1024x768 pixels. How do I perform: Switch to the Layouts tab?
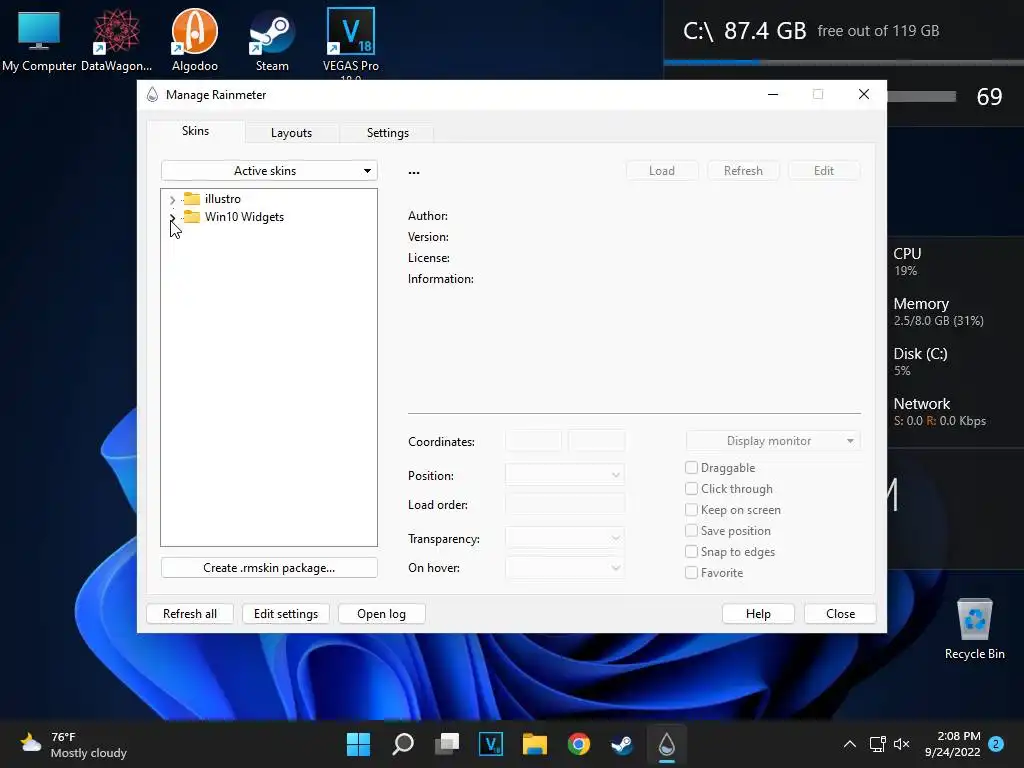click(291, 133)
